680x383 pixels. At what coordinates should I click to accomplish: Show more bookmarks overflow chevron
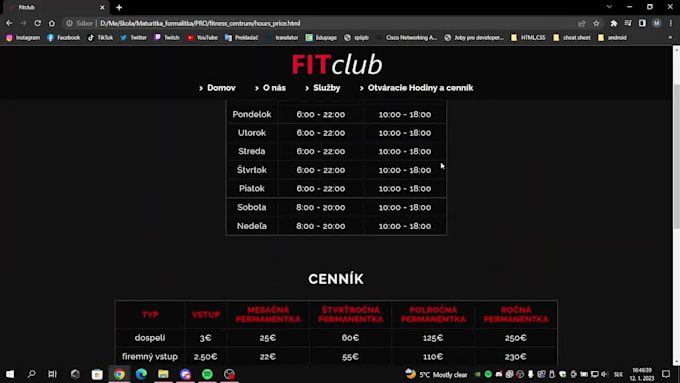(670, 38)
